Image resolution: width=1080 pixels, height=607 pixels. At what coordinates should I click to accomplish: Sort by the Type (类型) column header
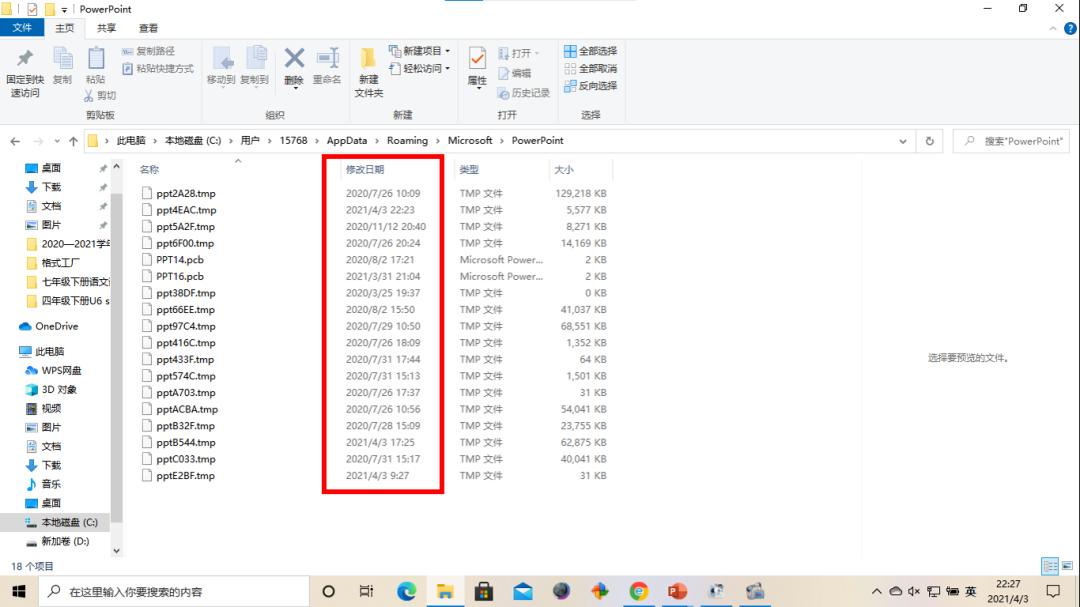[x=469, y=169]
